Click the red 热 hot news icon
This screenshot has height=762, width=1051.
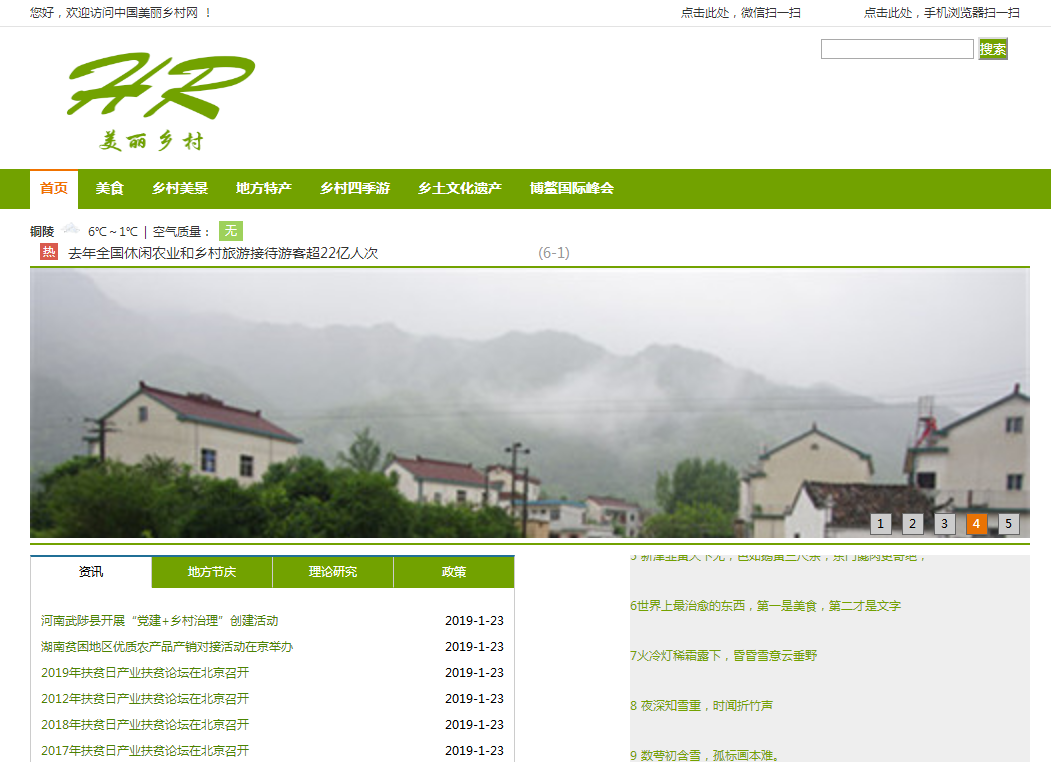[49, 252]
